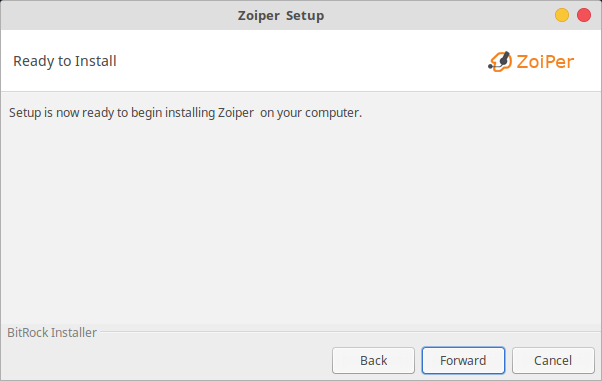Click the empty area left of Back button

(x=165, y=360)
